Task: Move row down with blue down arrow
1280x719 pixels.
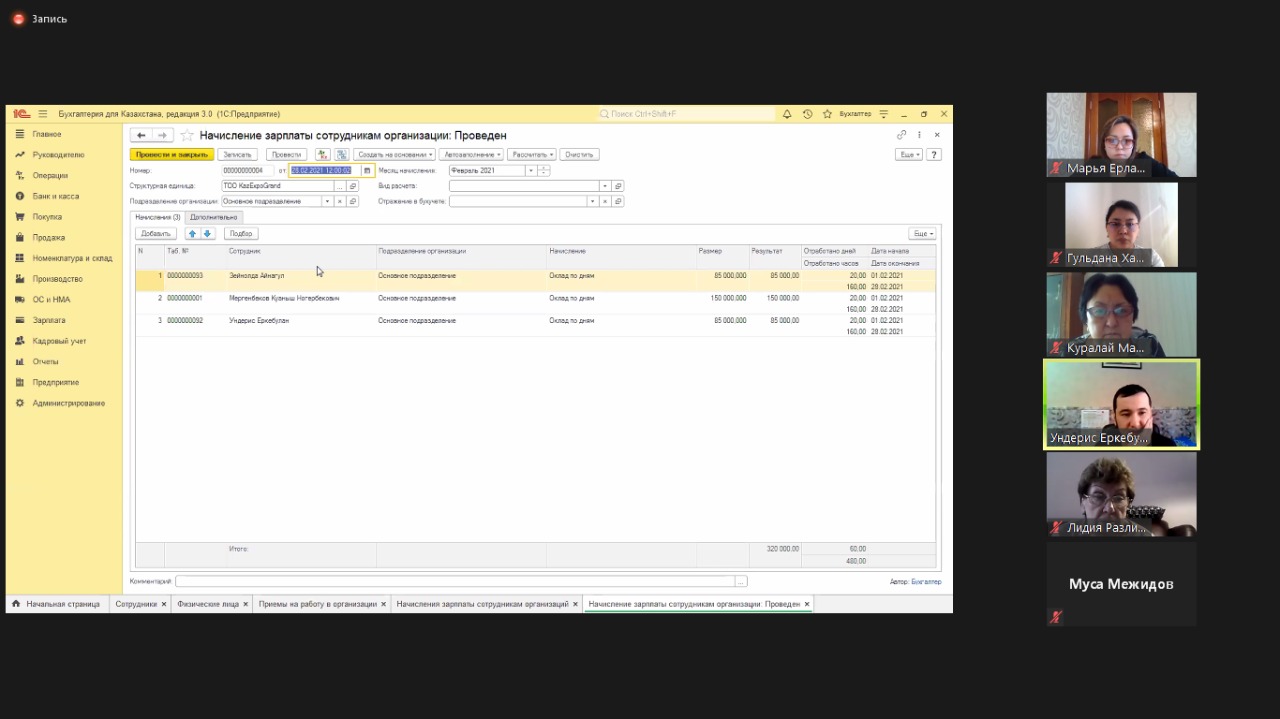Action: click(x=208, y=233)
